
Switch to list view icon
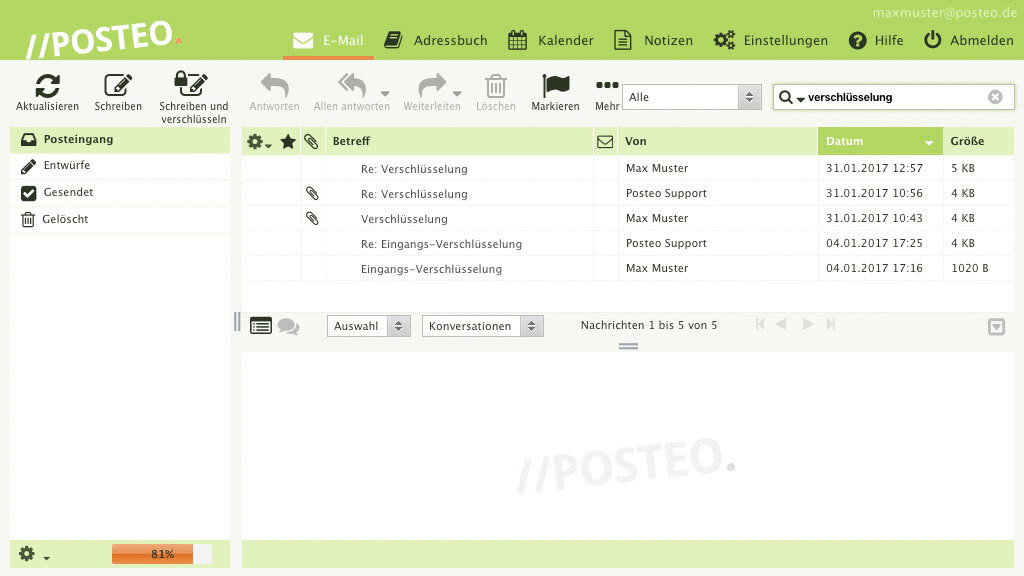point(261,325)
